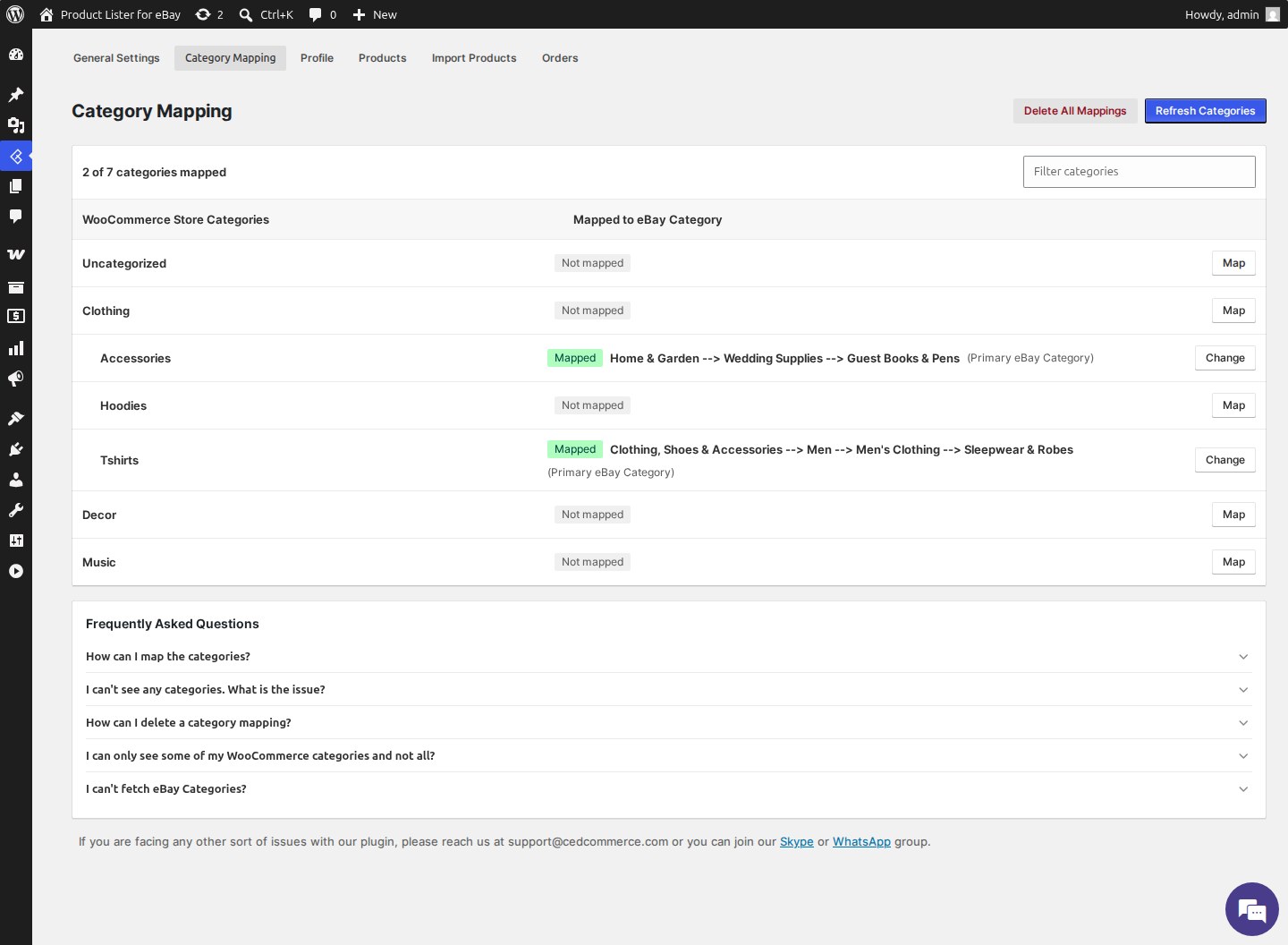Screen dimensions: 1288x945
Task: Open the New content menu
Action: coord(375,14)
